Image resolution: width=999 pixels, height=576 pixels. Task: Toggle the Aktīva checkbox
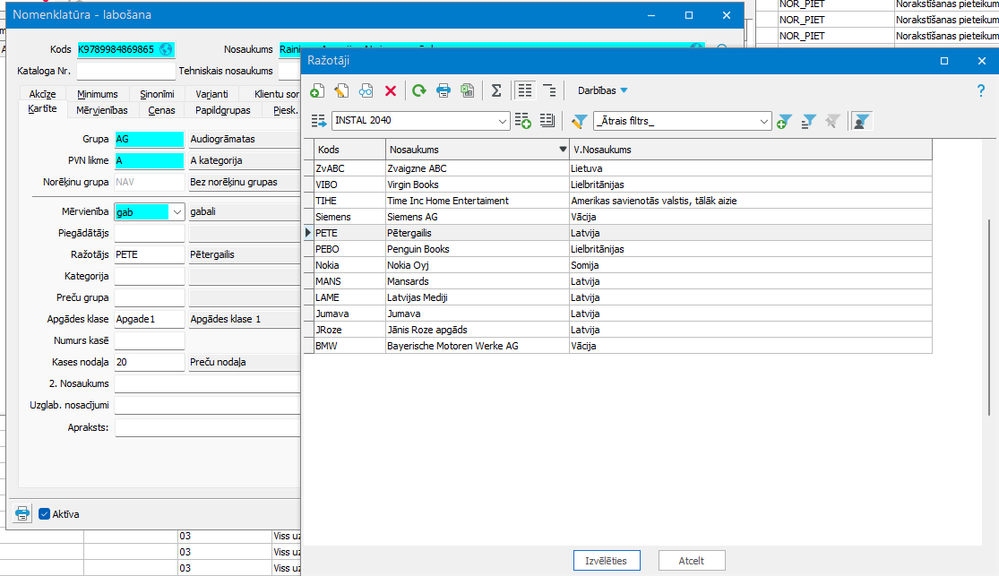44,514
